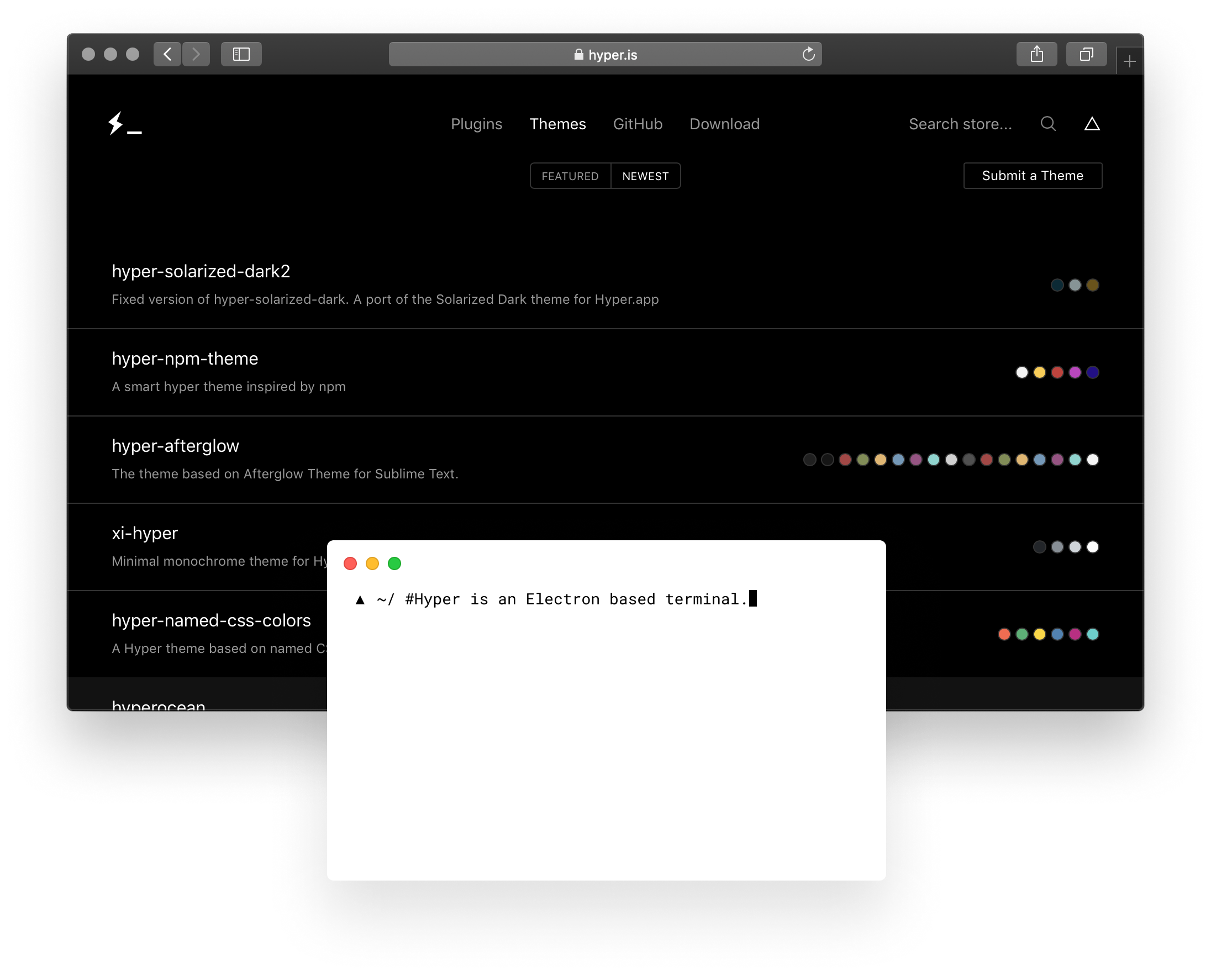
Task: Add a new tab with plus icon
Action: coord(1129,61)
